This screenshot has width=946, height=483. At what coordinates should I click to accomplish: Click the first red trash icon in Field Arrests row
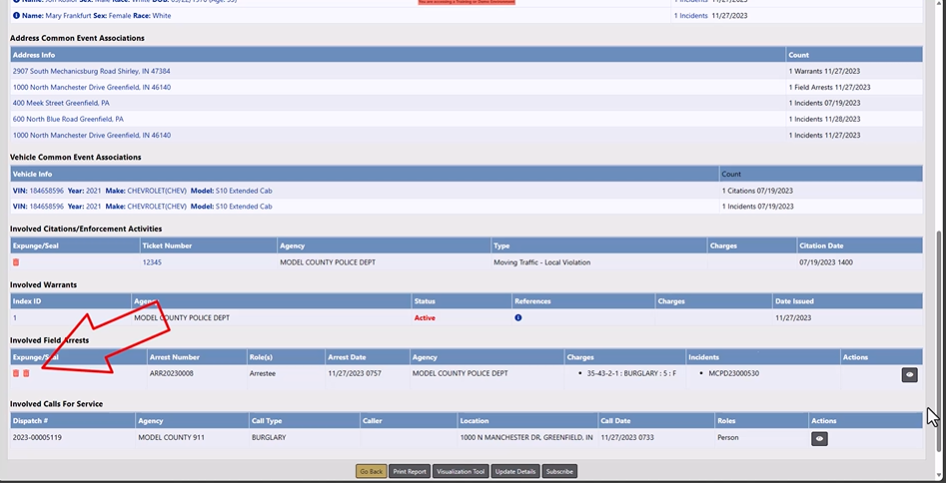[16, 373]
